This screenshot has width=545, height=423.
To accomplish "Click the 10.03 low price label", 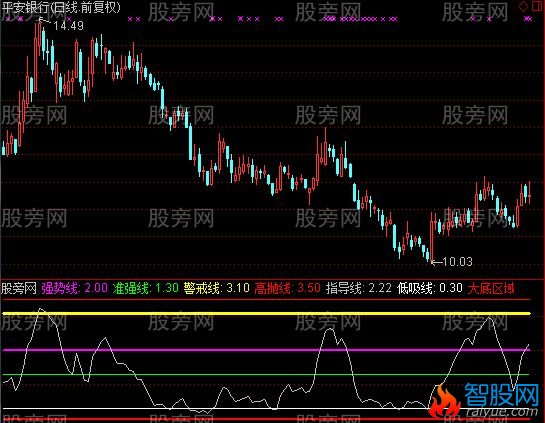I will tap(458, 262).
